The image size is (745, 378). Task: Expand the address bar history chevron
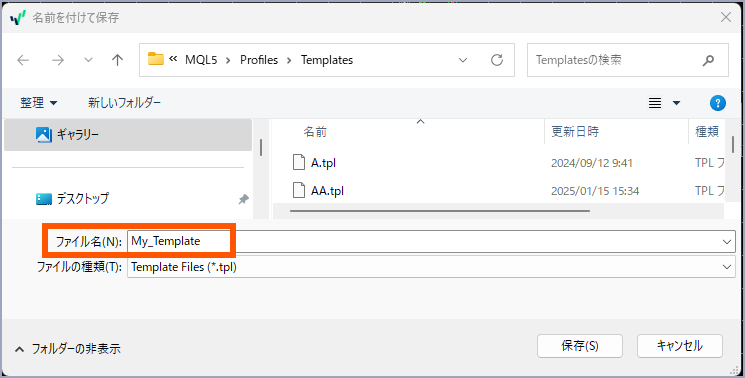[463, 60]
